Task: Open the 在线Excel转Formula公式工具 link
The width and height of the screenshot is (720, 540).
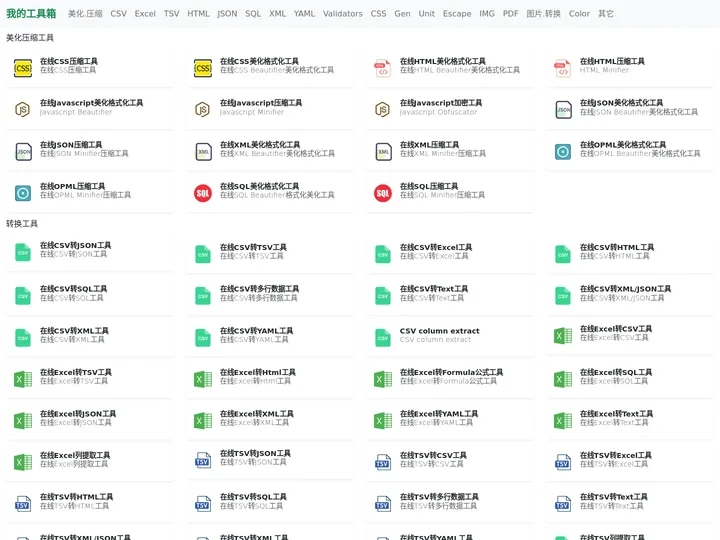Action: pos(451,372)
